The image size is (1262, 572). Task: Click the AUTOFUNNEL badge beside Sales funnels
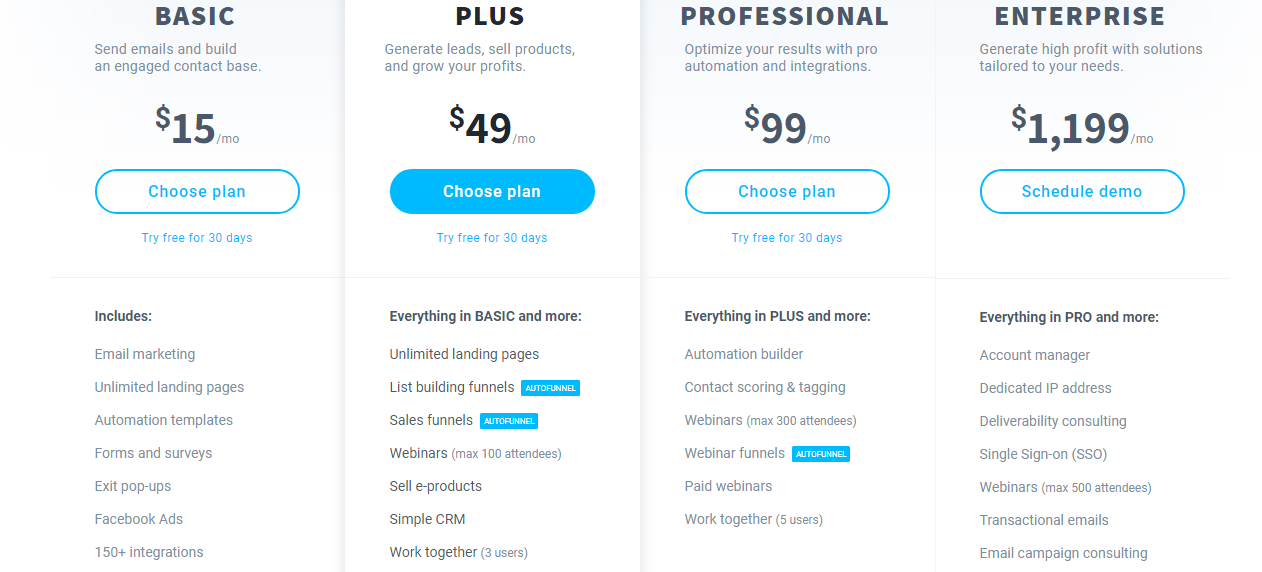(x=509, y=421)
